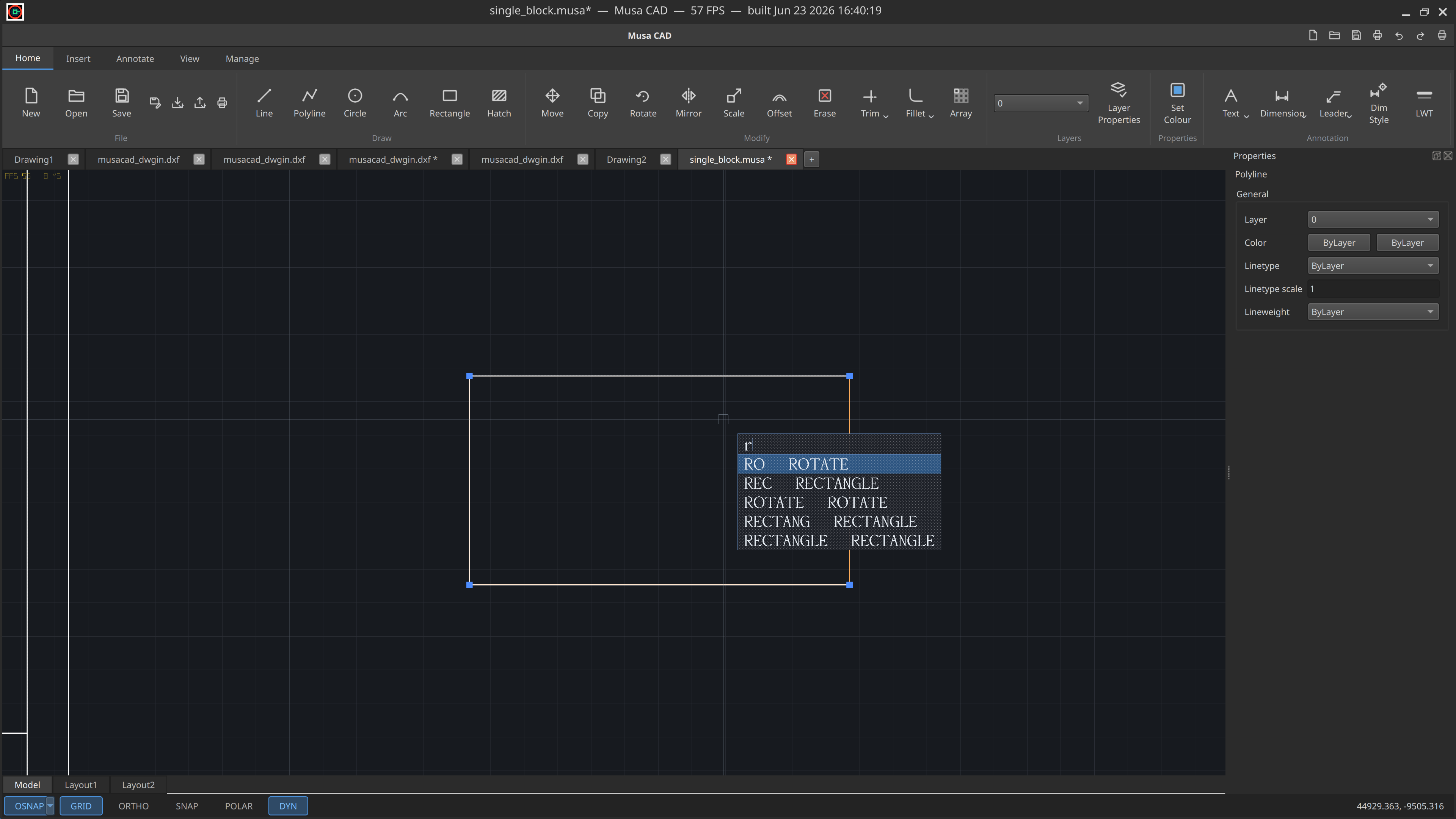Image resolution: width=1456 pixels, height=819 pixels.
Task: Select the Offset tool icon
Action: [779, 96]
